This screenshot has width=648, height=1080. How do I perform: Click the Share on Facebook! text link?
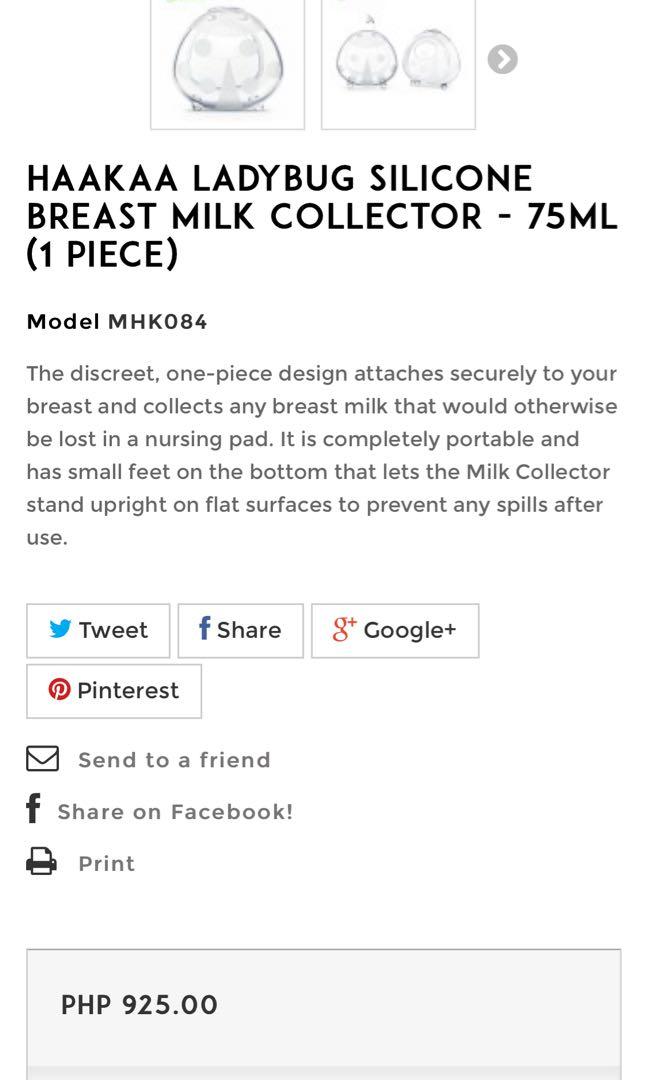175,812
